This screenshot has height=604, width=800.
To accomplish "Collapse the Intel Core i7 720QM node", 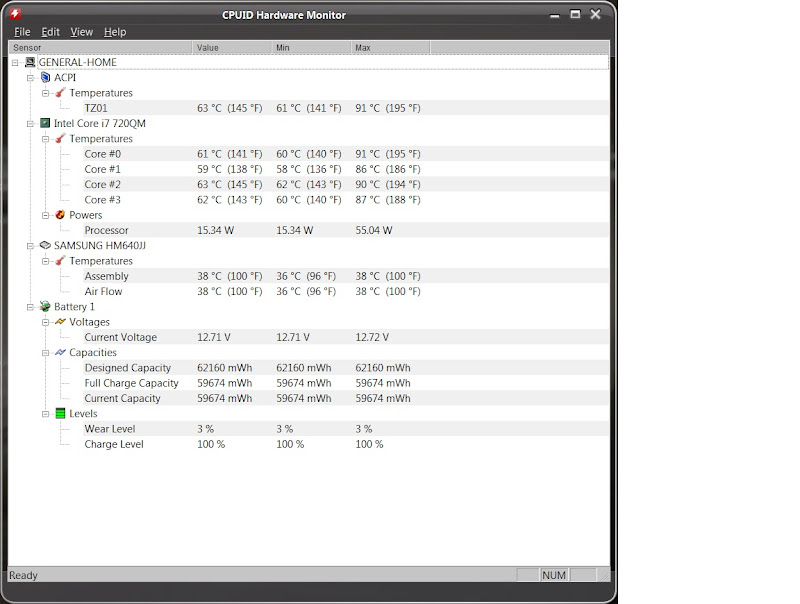I will coord(31,123).
